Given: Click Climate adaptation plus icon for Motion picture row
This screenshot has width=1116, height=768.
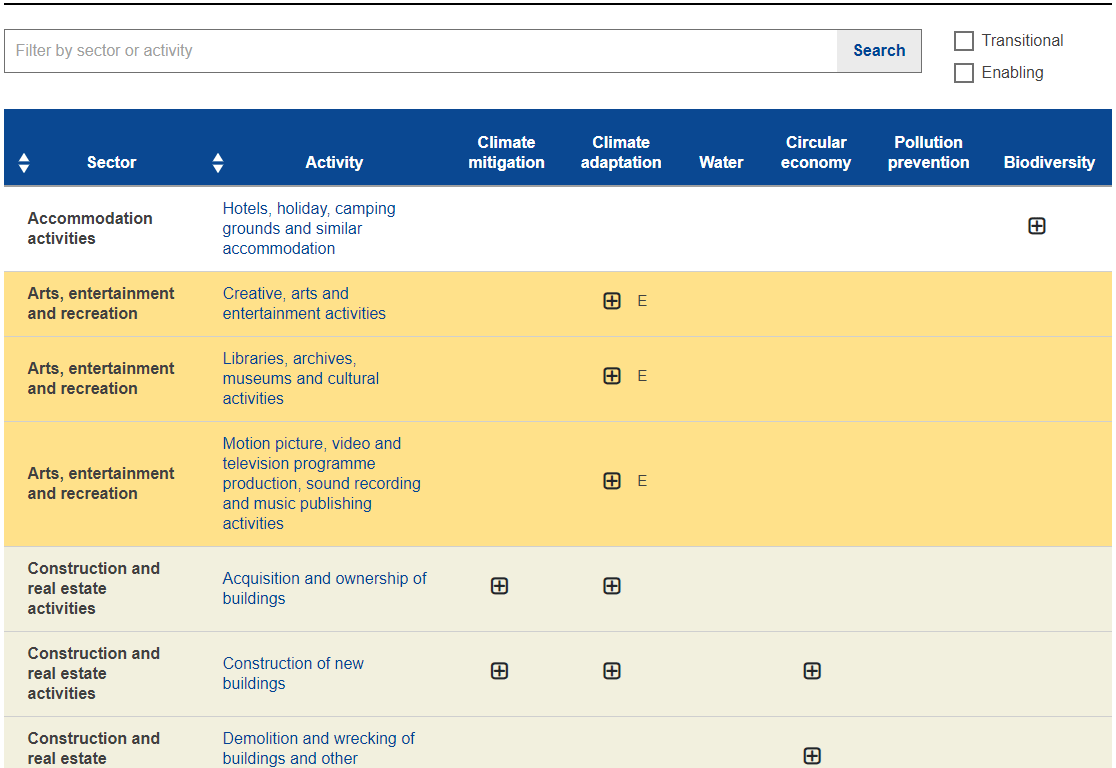Looking at the screenshot, I should [612, 481].
